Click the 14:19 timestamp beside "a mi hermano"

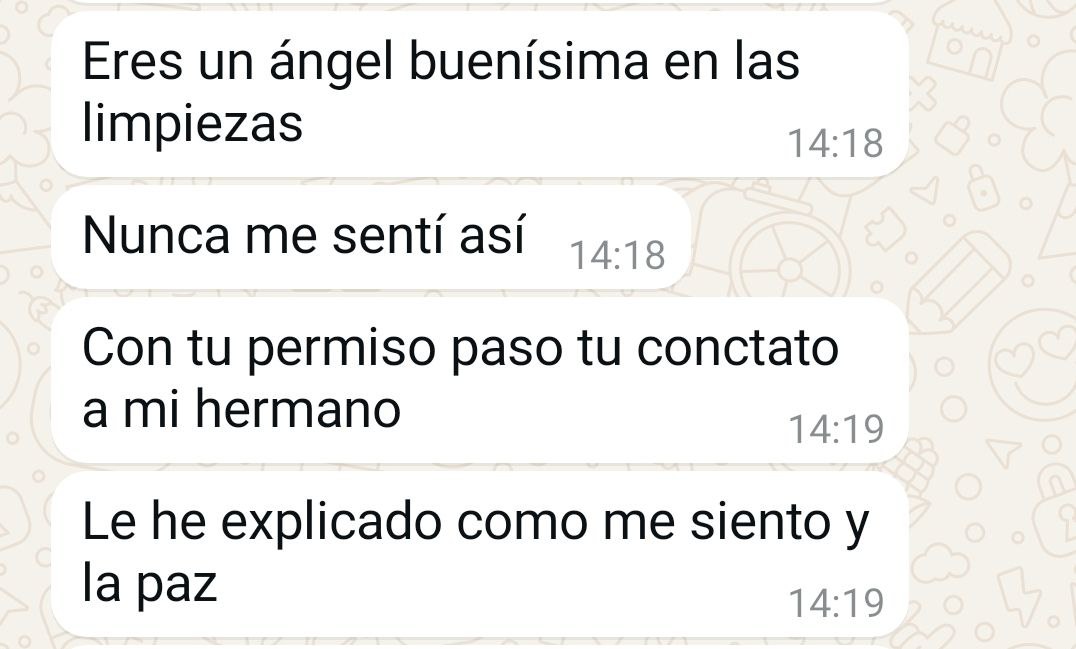835,429
